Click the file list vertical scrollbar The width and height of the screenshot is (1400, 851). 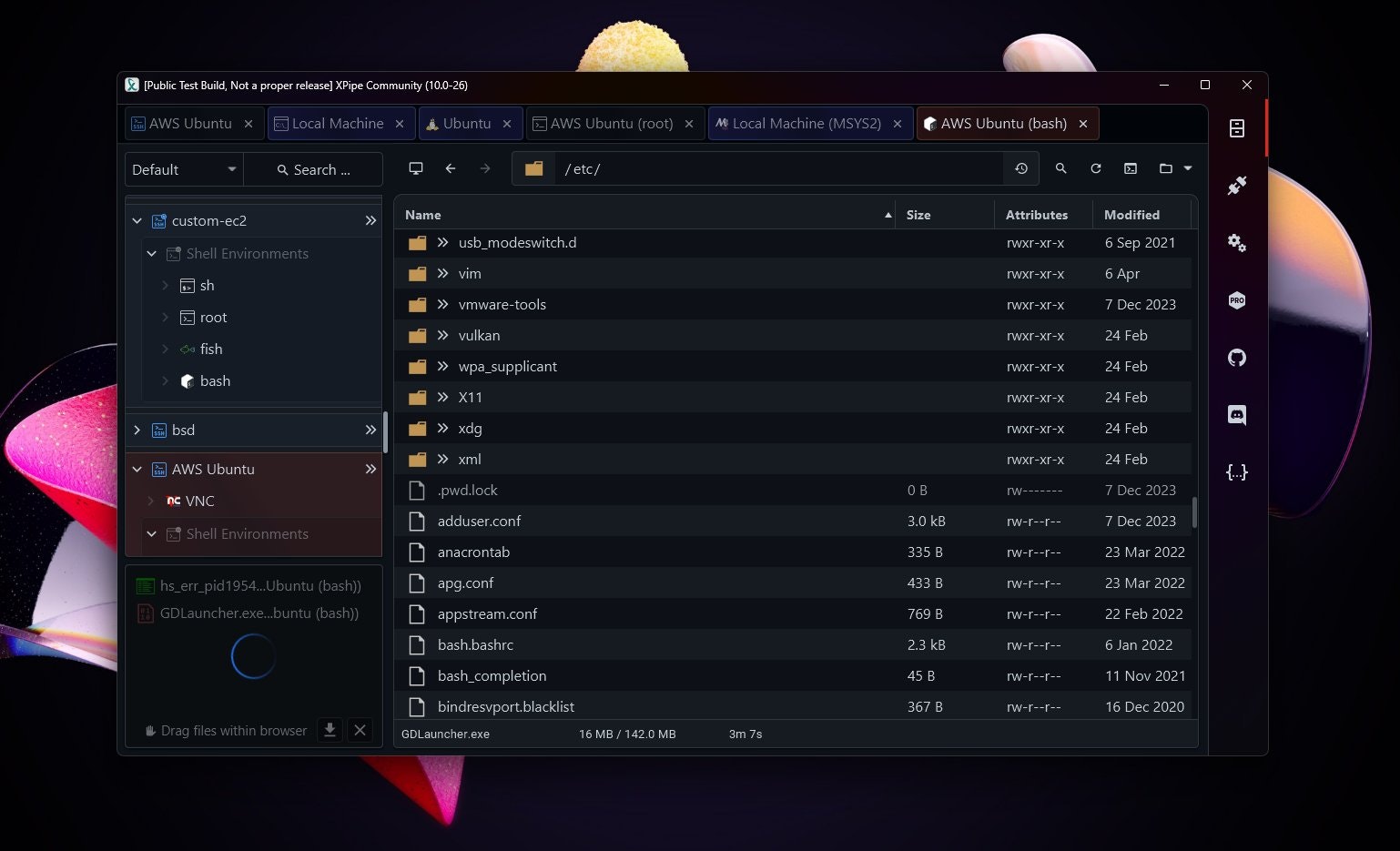point(1194,512)
